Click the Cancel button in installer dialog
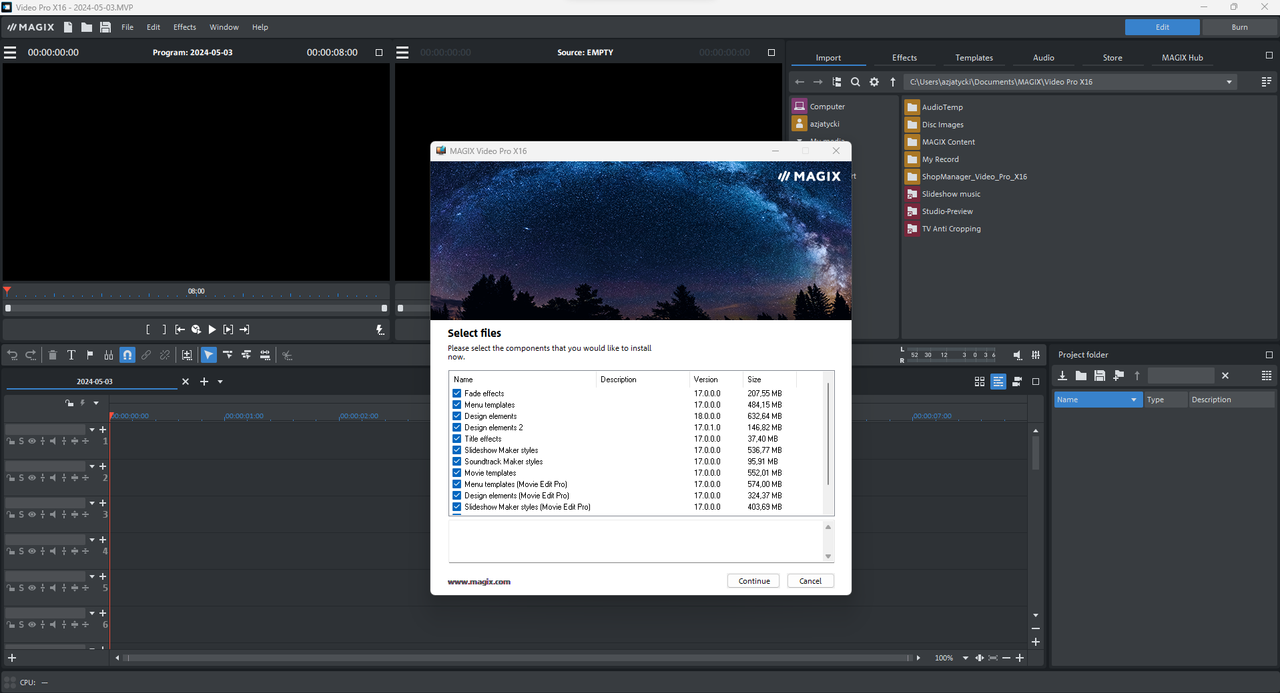 [810, 581]
